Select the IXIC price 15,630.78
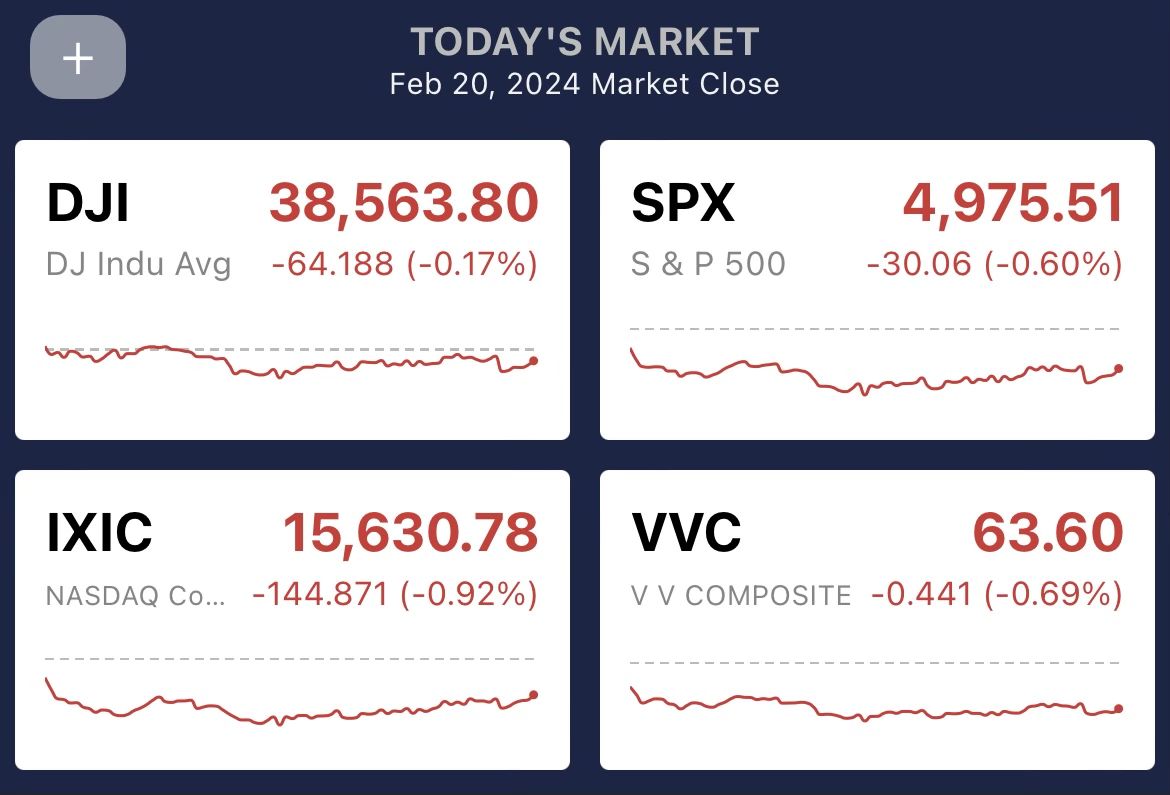 tap(410, 532)
